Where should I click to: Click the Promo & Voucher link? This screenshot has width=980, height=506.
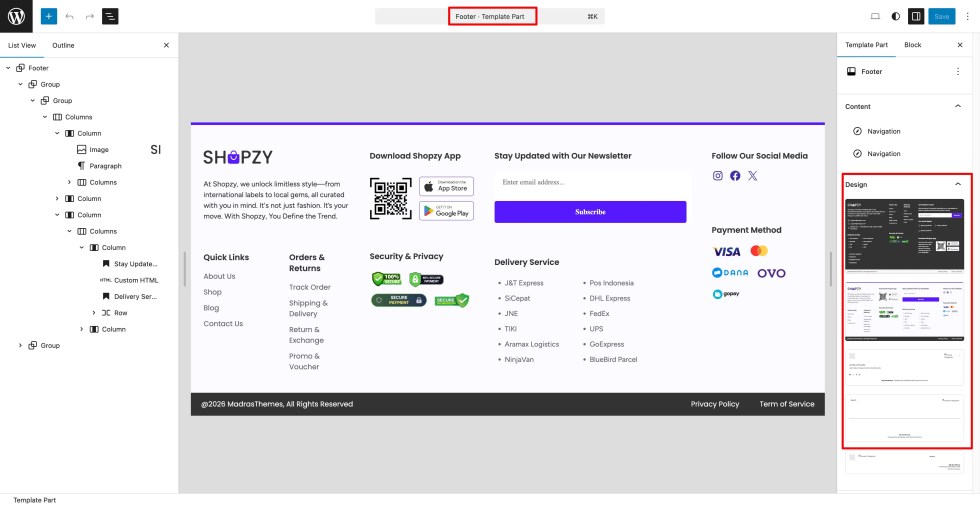click(304, 362)
